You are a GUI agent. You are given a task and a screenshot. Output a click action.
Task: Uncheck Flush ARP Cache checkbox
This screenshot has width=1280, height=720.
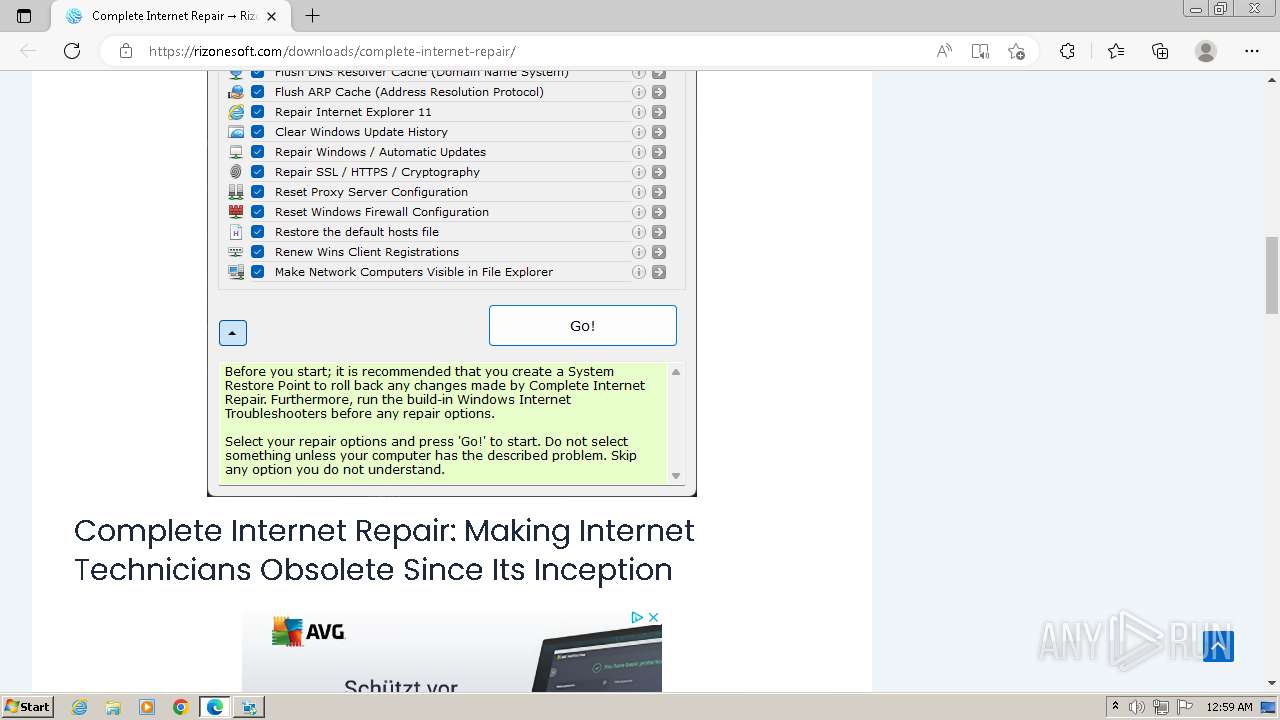(257, 92)
